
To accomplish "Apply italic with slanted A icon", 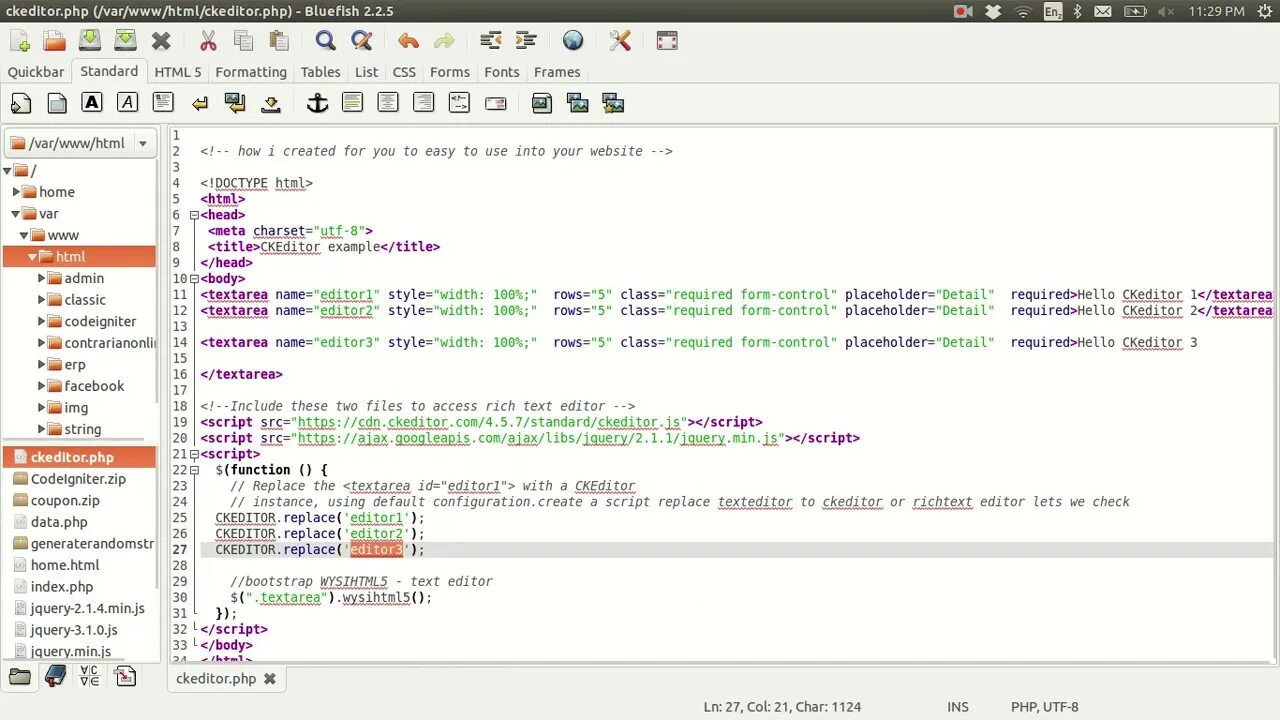I will [x=127, y=102].
